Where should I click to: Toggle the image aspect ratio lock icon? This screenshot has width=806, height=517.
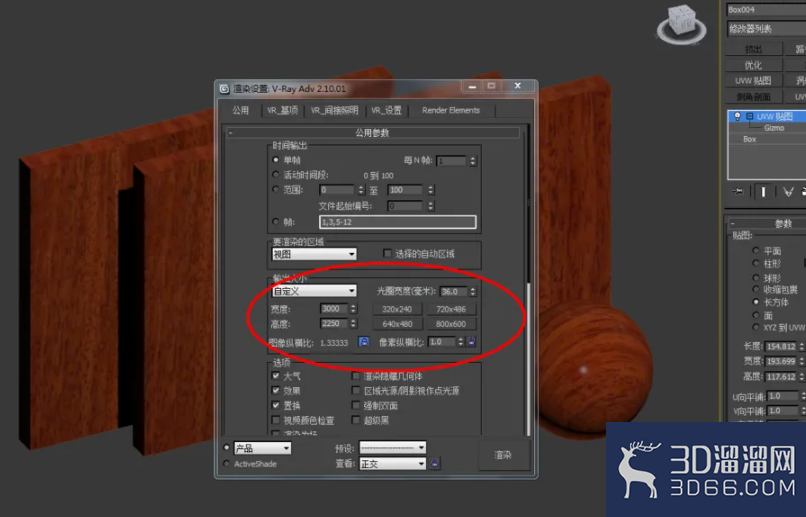[363, 342]
